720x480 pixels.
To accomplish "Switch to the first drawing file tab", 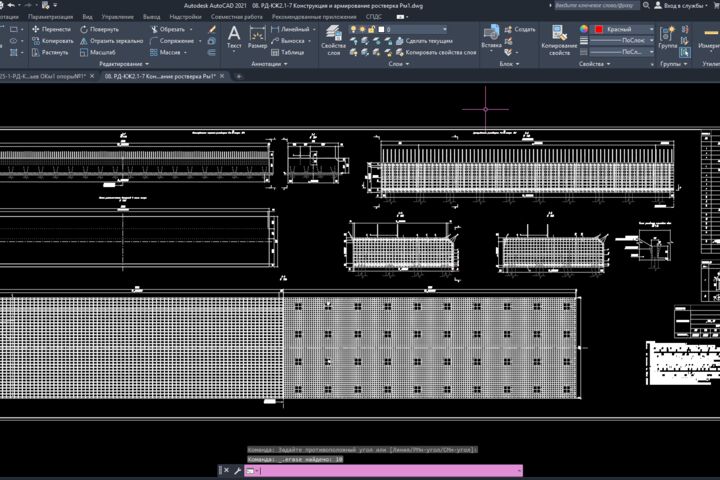I will 44,76.
